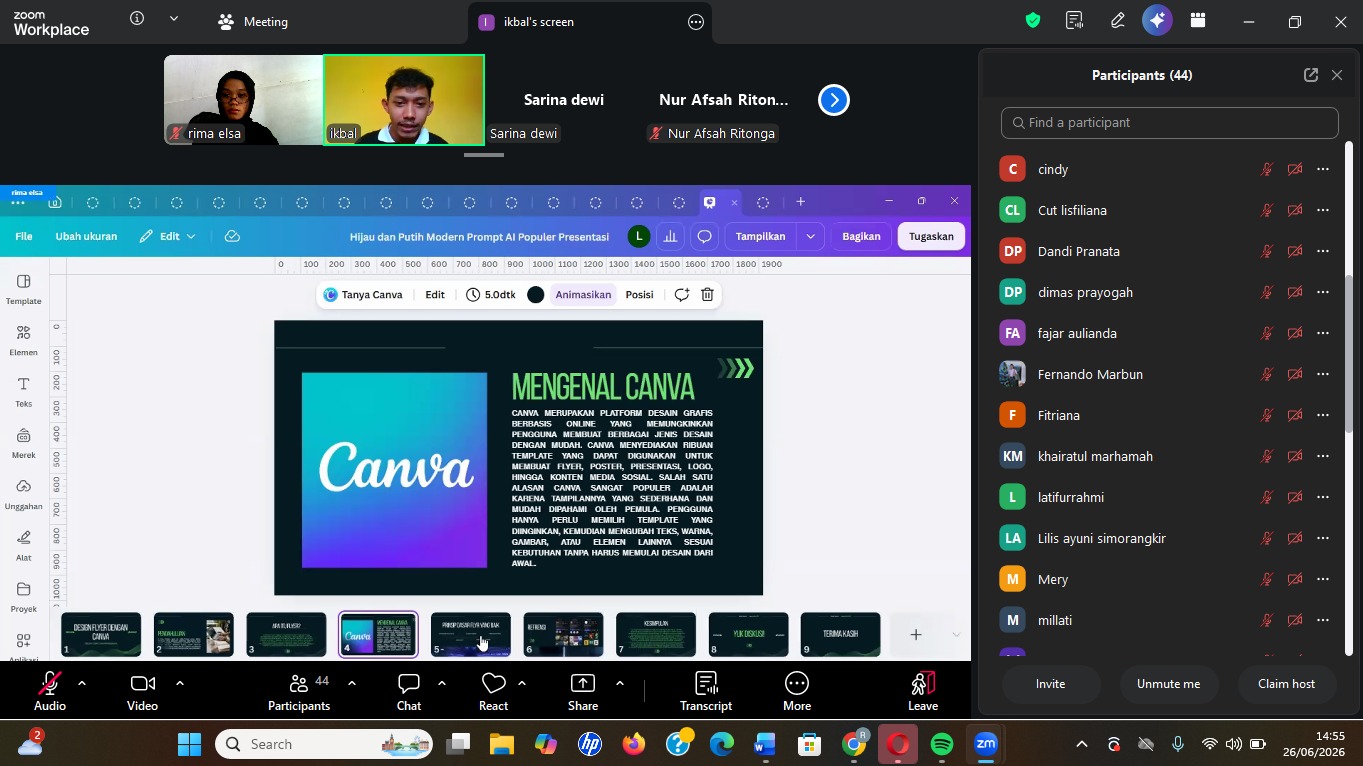This screenshot has width=1363, height=766.
Task: Expand the Chat options caret
Action: pos(442,683)
